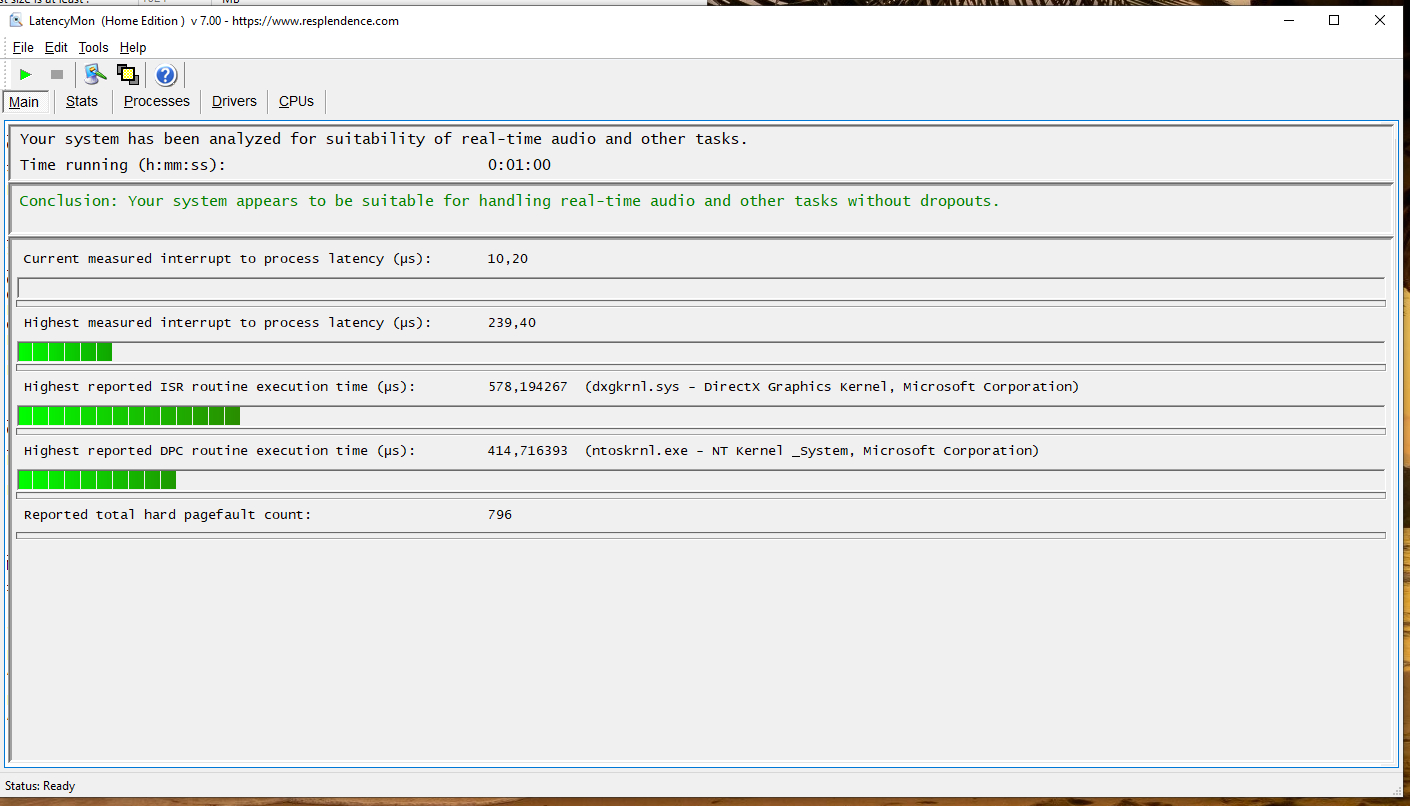
Task: Select the running time value 0:01:00
Action: coord(519,165)
